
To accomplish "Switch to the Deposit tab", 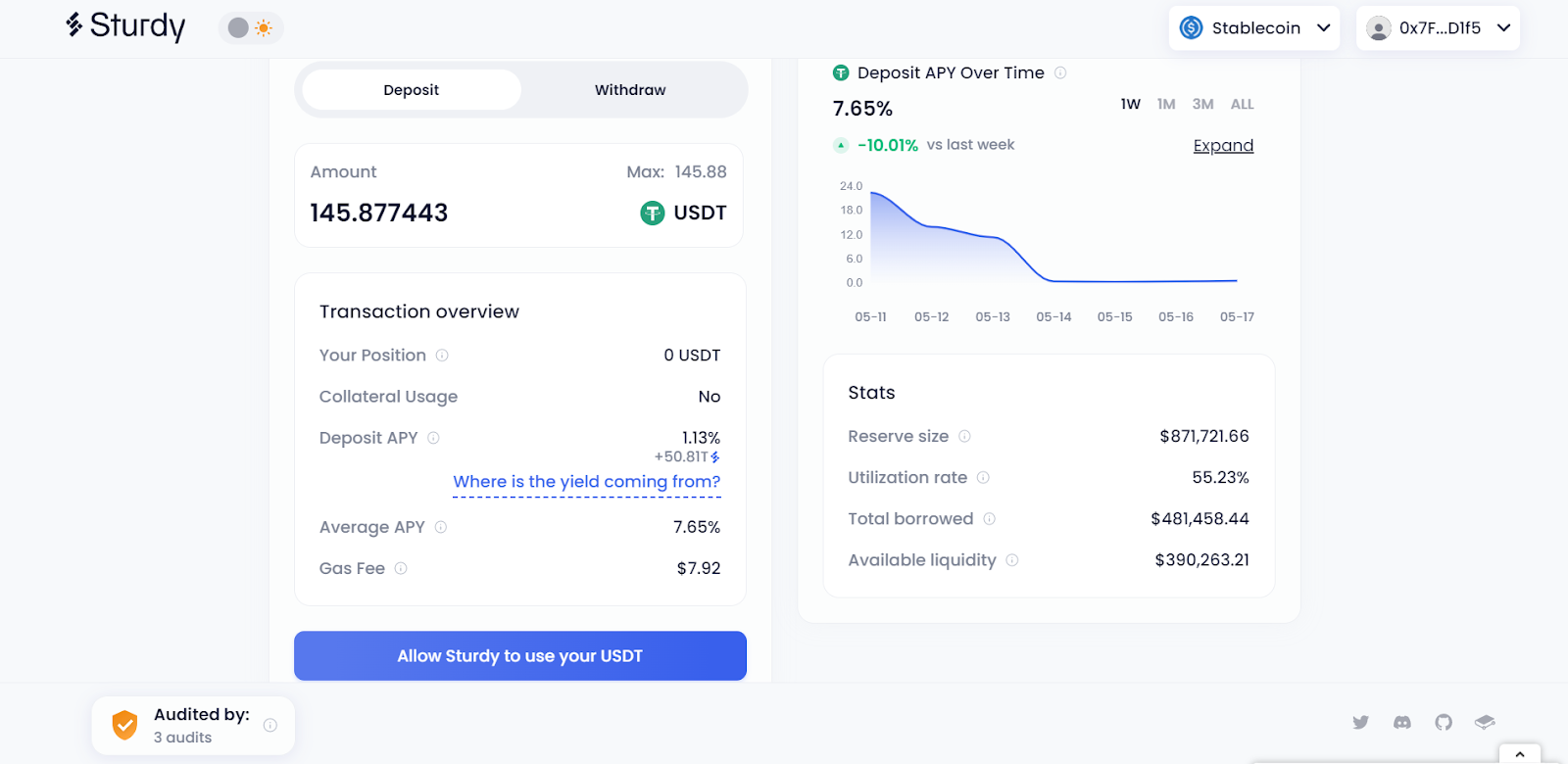I will click(x=412, y=90).
